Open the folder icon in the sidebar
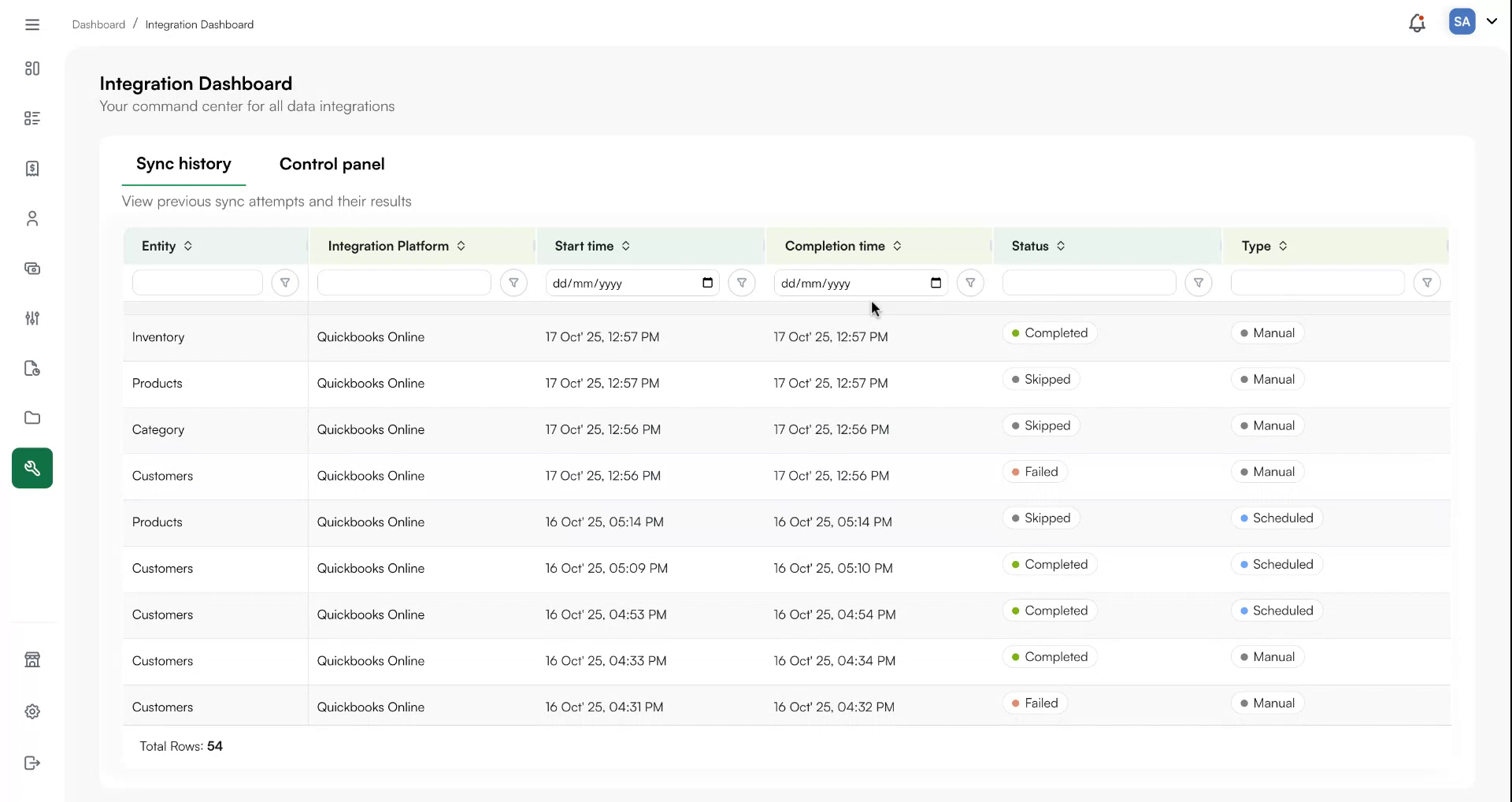Image resolution: width=1512 pixels, height=802 pixels. click(32, 418)
